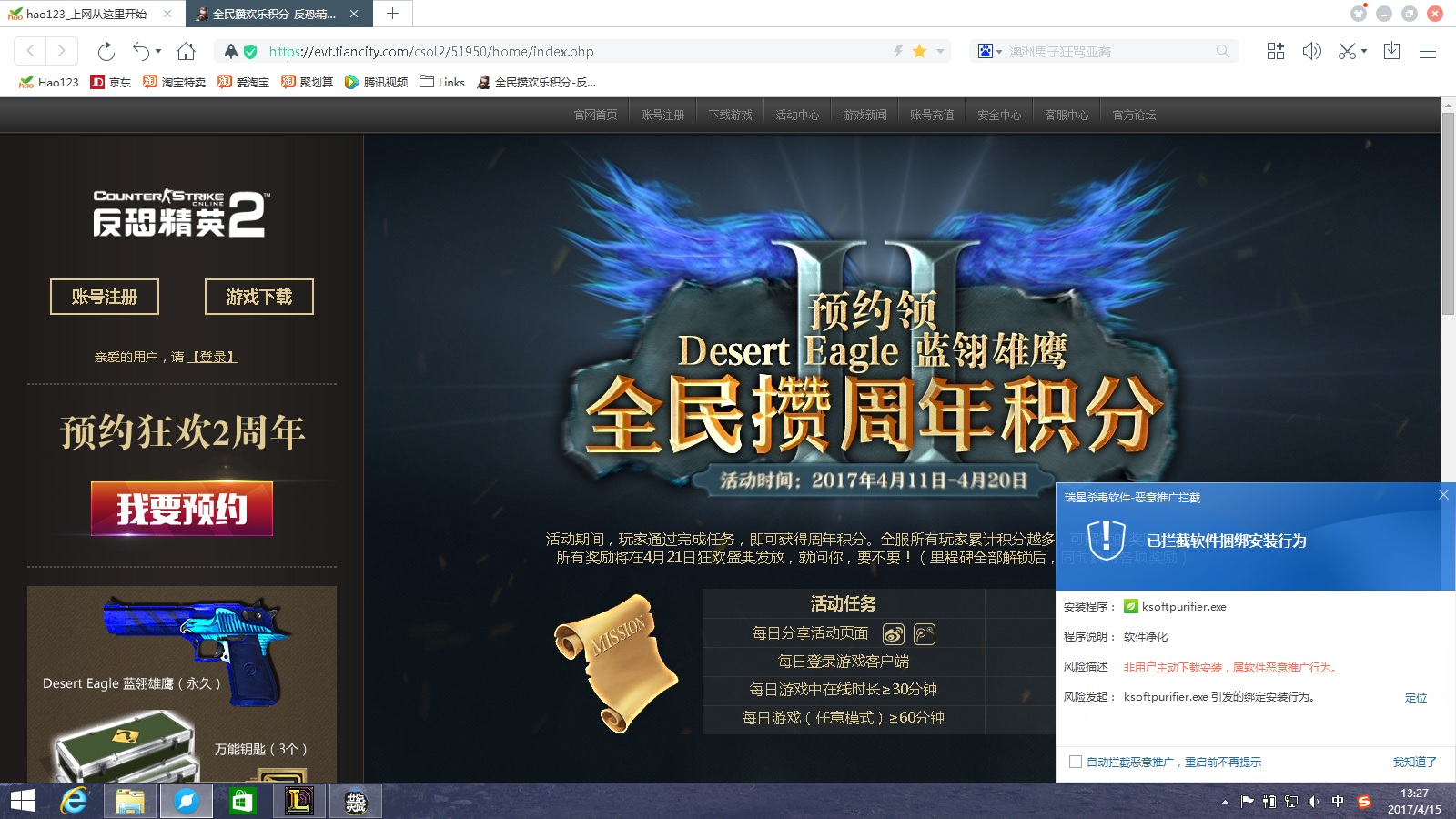The height and width of the screenshot is (819, 1456).
Task: Click the undo closed tab arrow icon
Action: pyautogui.click(x=141, y=51)
